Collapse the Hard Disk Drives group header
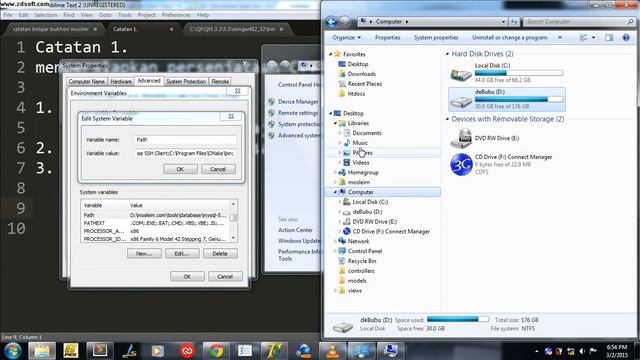 pos(447,54)
